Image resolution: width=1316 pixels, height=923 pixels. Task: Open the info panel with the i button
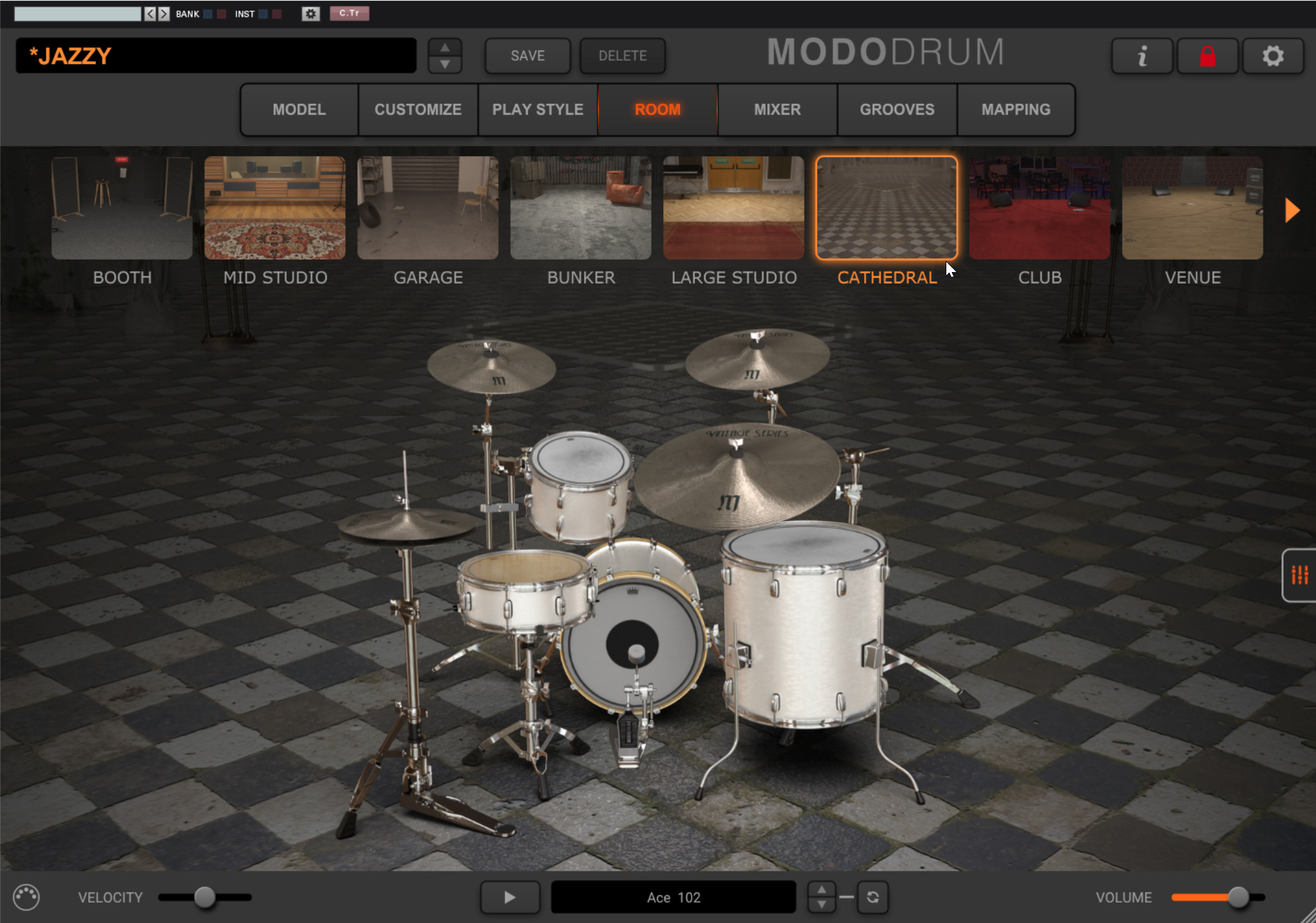pos(1142,56)
